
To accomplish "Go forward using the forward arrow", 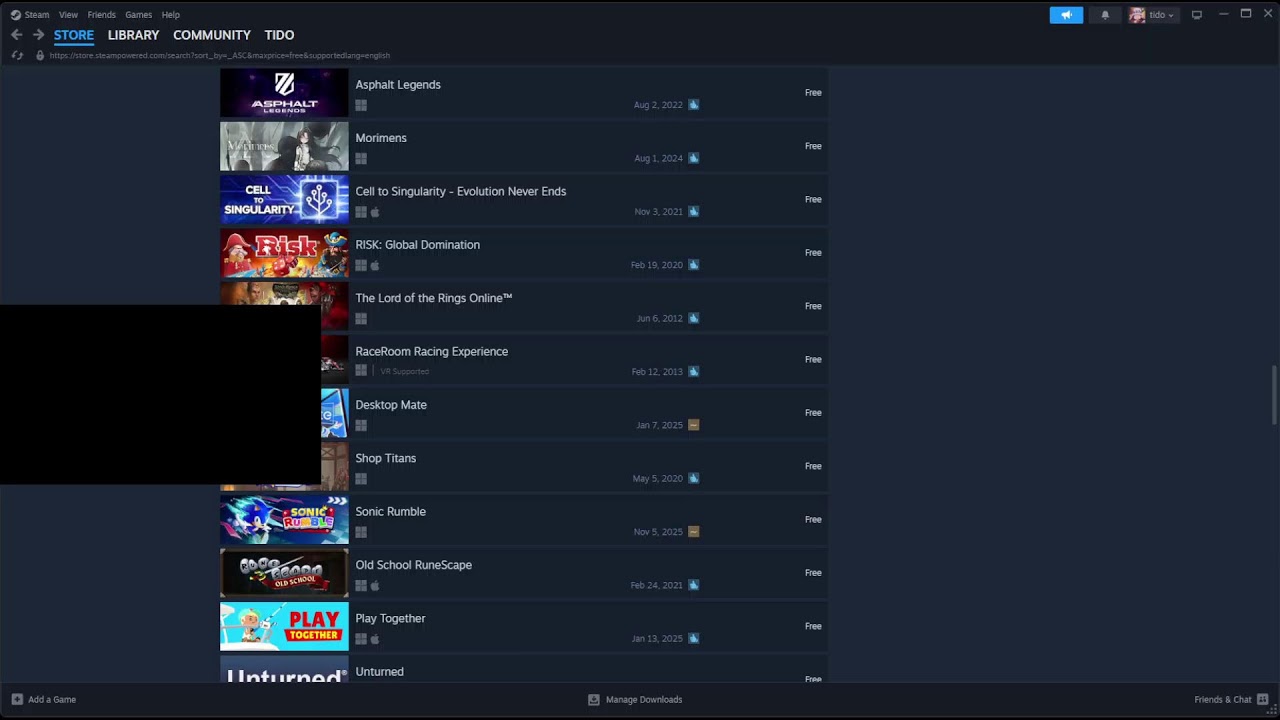I will tap(38, 35).
